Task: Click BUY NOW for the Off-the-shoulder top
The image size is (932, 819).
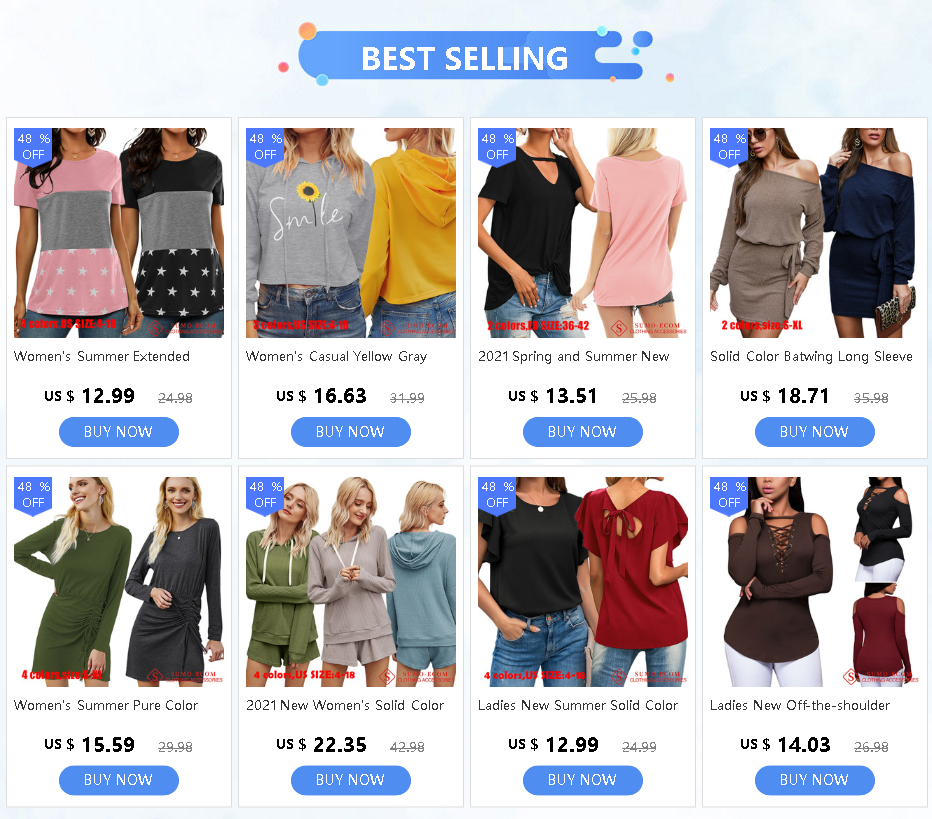Action: click(x=814, y=780)
